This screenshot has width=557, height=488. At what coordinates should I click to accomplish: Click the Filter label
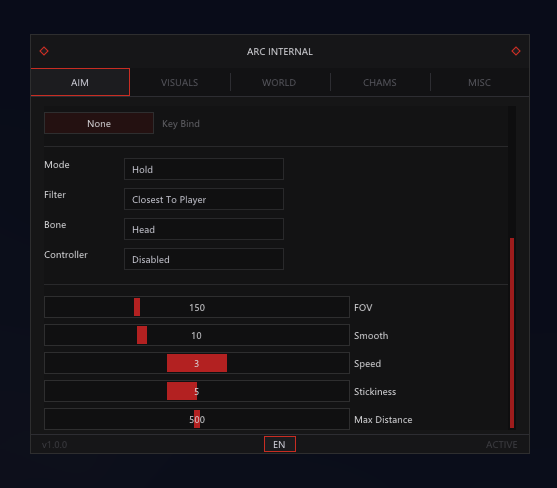(55, 195)
